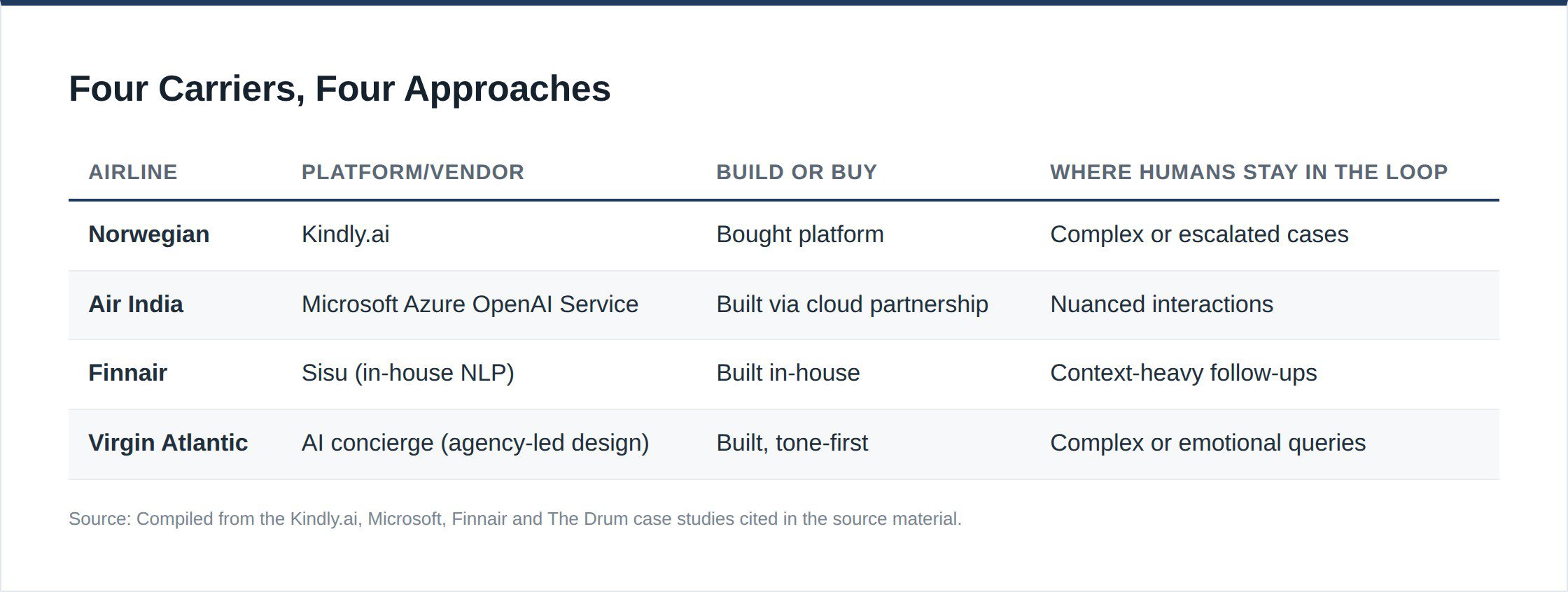The width and height of the screenshot is (1568, 592).
Task: Click the 'Sisu (in-house NLP)' cell
Action: [x=408, y=373]
